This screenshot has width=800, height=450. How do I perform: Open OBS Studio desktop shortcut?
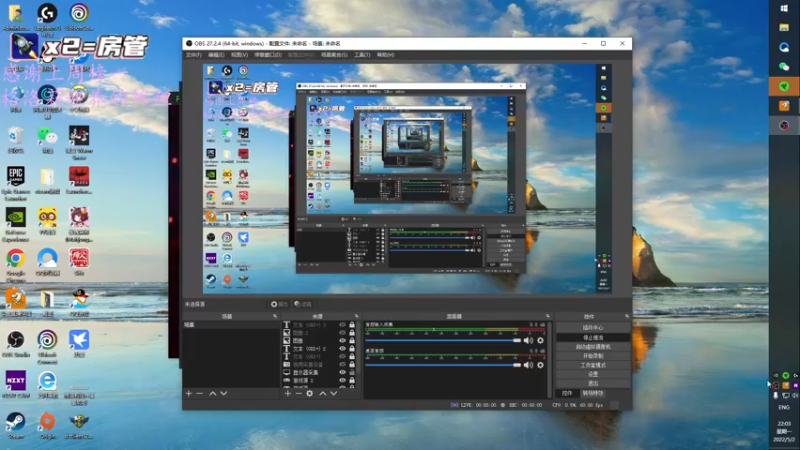[x=16, y=343]
